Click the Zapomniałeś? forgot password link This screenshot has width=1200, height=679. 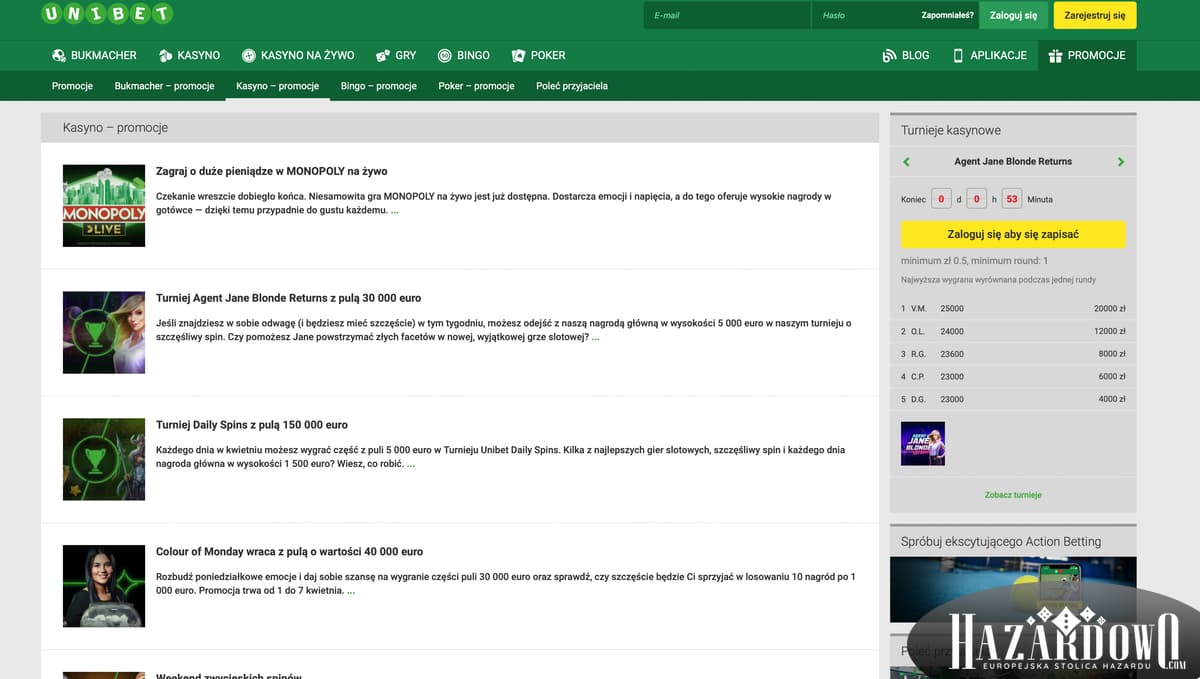947,15
